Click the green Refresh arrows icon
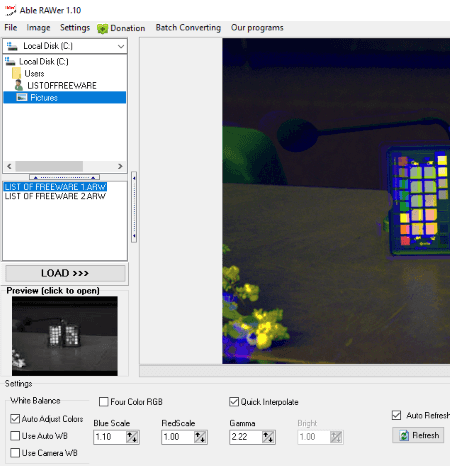The image size is (450, 466). (x=404, y=436)
